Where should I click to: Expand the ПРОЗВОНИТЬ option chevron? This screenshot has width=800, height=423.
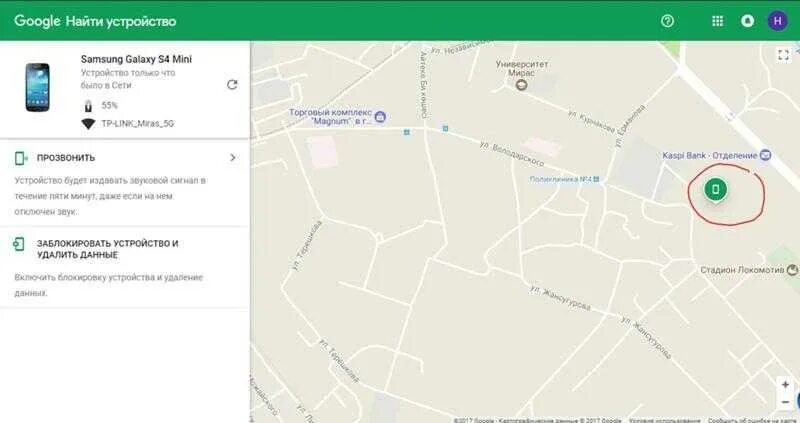point(233,158)
